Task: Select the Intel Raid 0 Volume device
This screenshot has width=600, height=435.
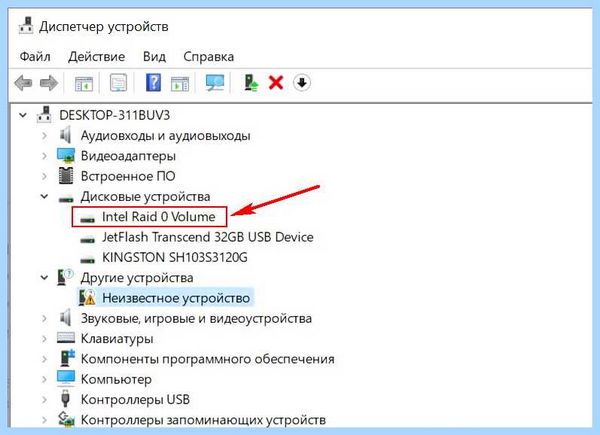Action: [x=158, y=217]
